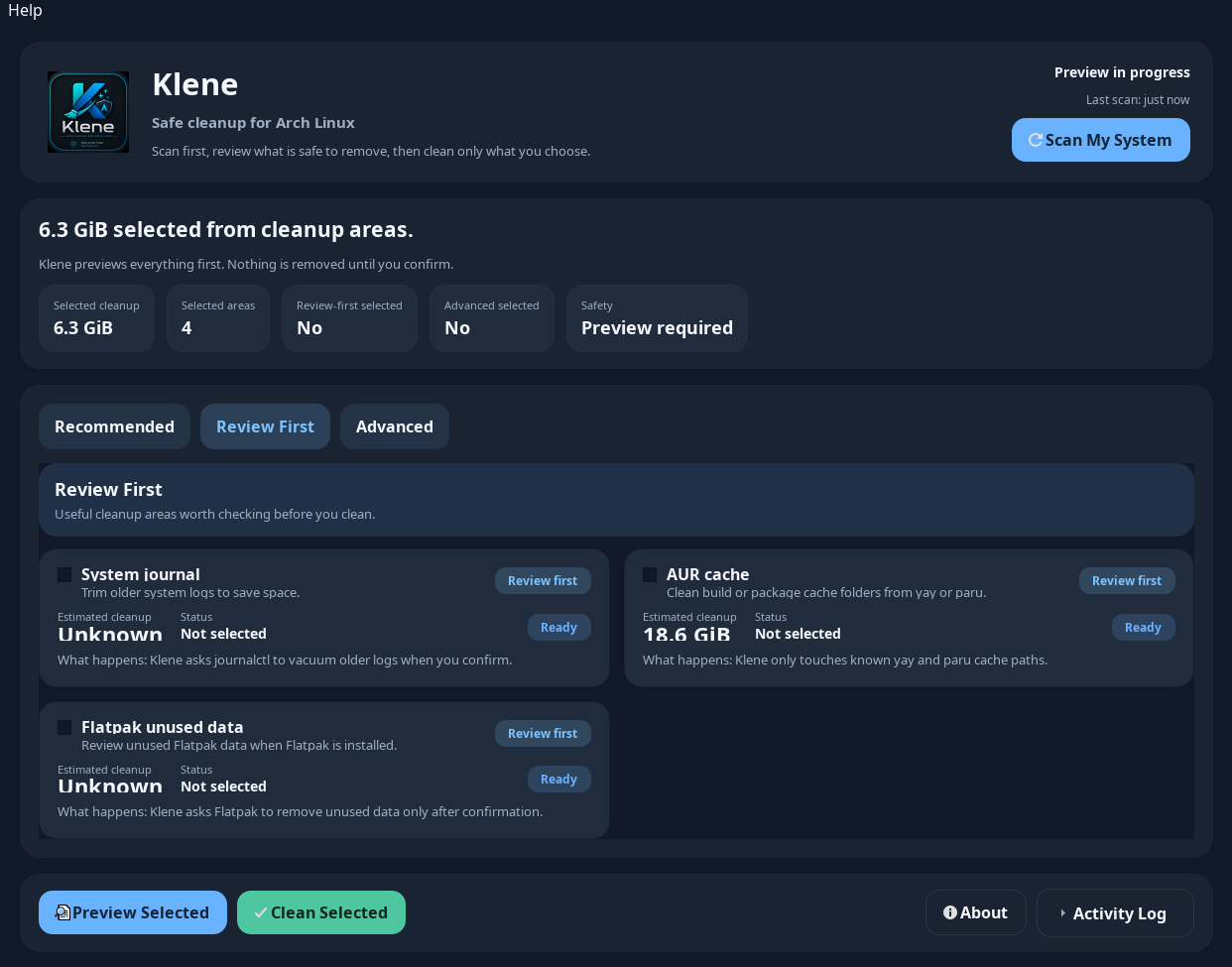Tick the System journal checkbox
This screenshot has height=967, width=1232.
(x=64, y=574)
